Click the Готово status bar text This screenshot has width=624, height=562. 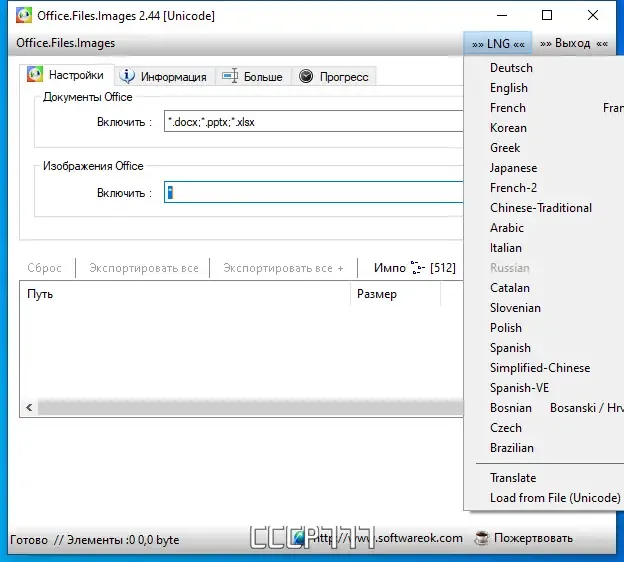(29, 540)
